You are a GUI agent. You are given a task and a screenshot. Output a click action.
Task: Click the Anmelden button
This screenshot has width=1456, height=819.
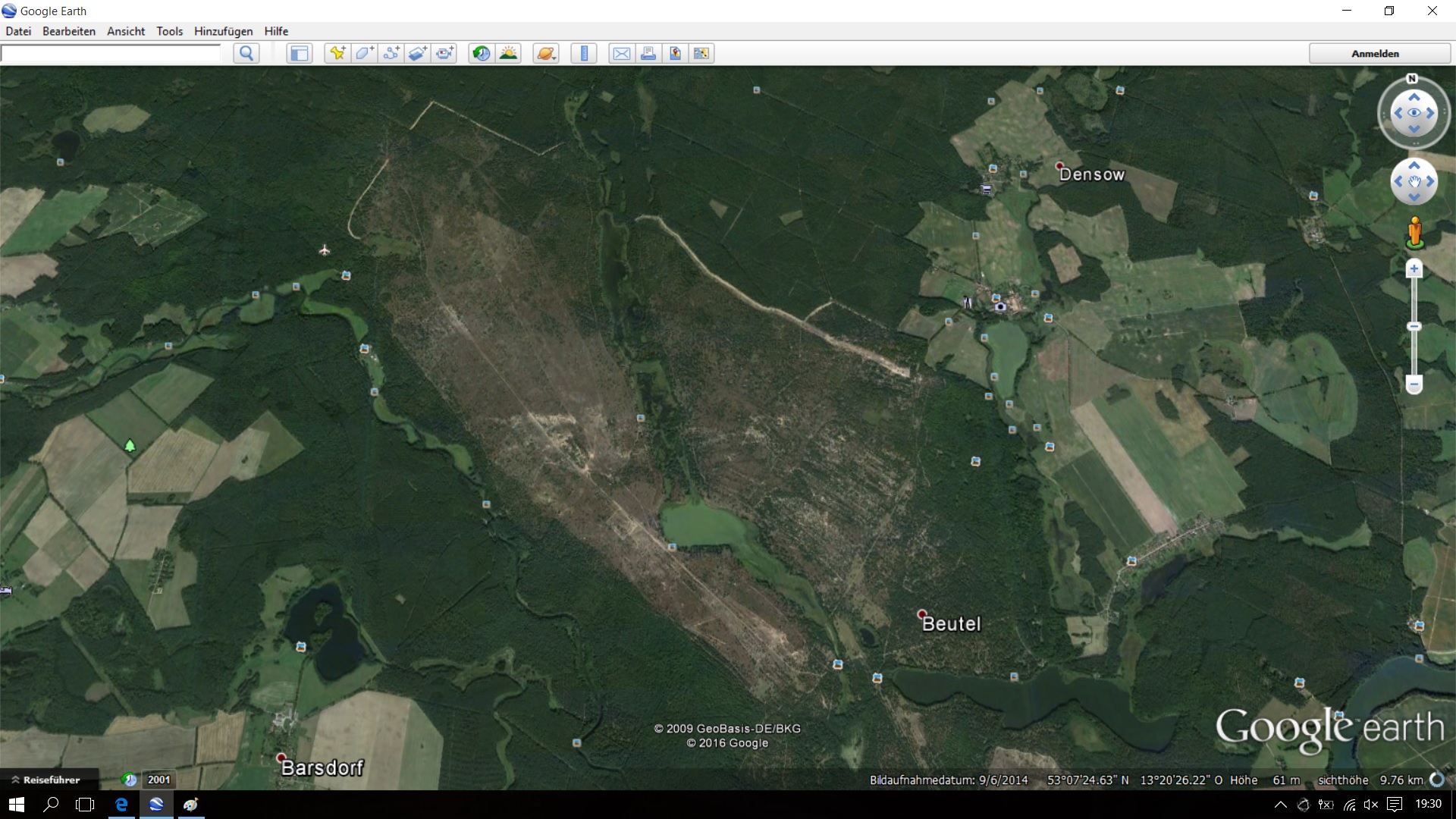click(1375, 53)
